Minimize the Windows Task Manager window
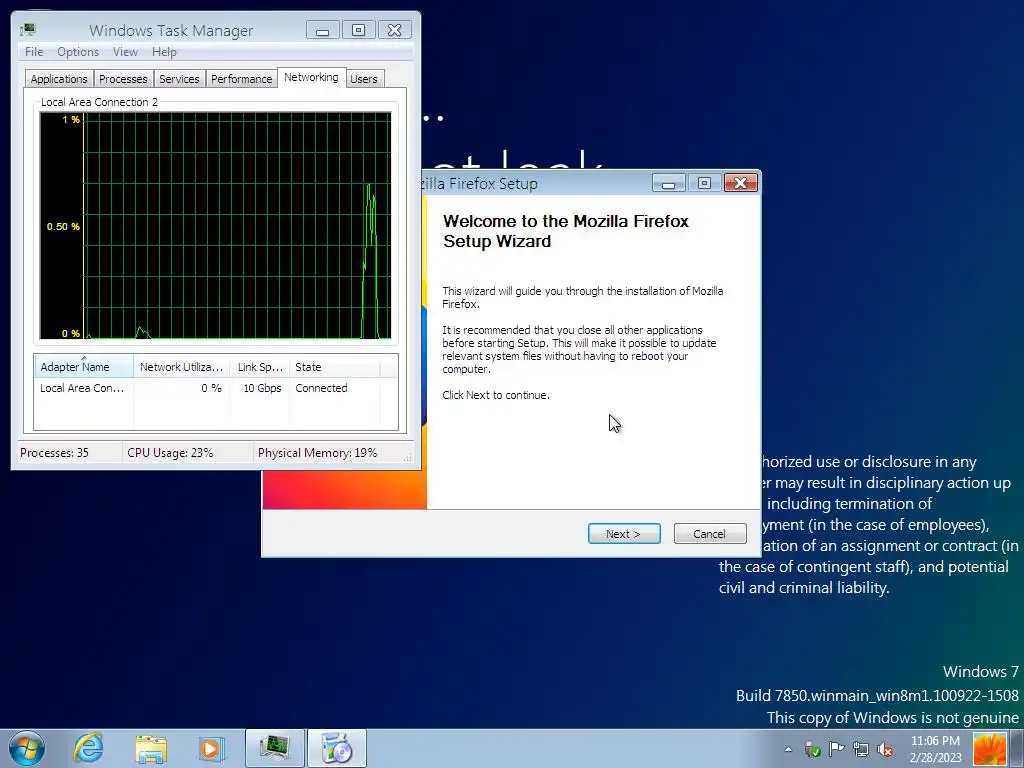The image size is (1024, 768). click(323, 30)
